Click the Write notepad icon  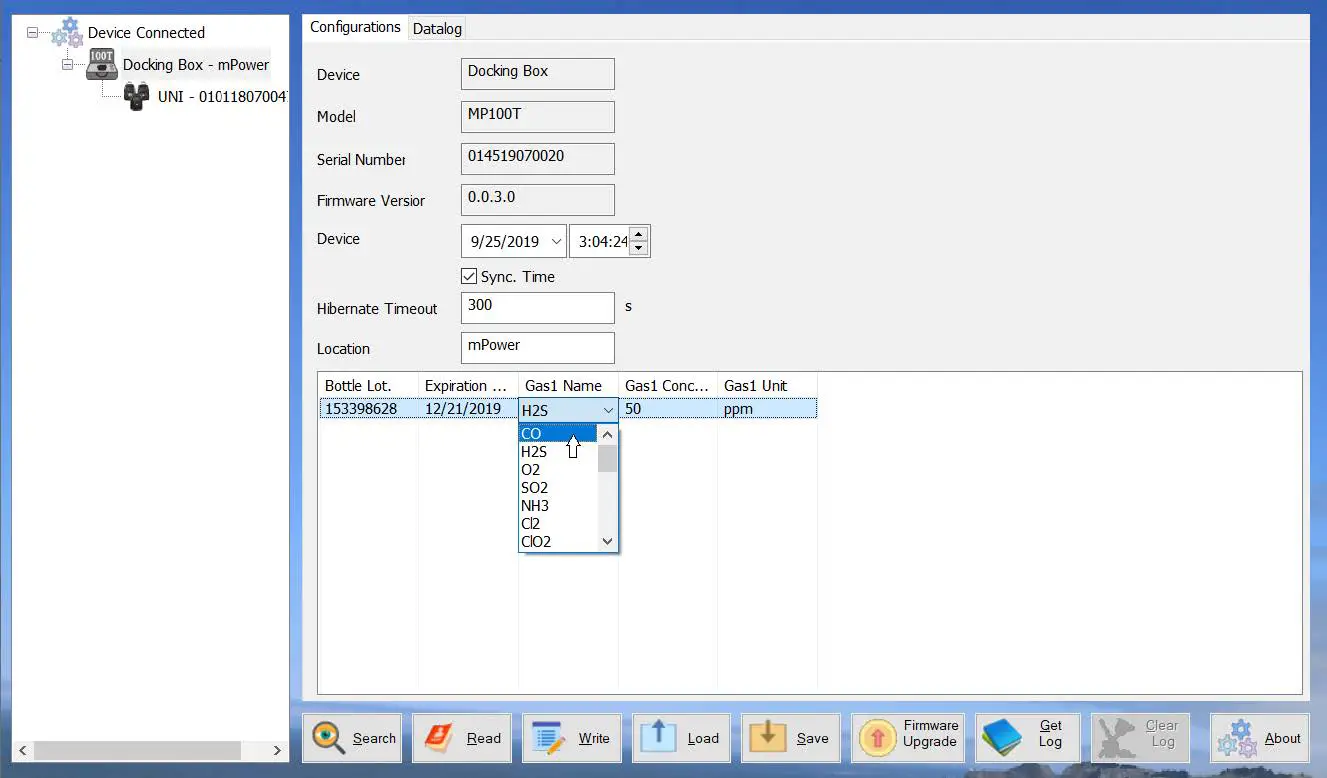pos(548,738)
